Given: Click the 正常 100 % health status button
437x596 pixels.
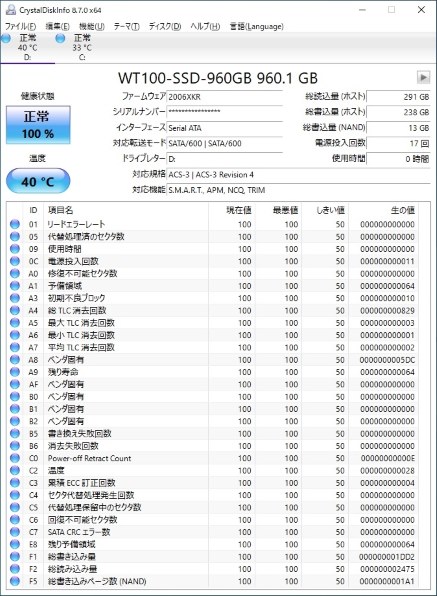Looking at the screenshot, I should 38,125.
